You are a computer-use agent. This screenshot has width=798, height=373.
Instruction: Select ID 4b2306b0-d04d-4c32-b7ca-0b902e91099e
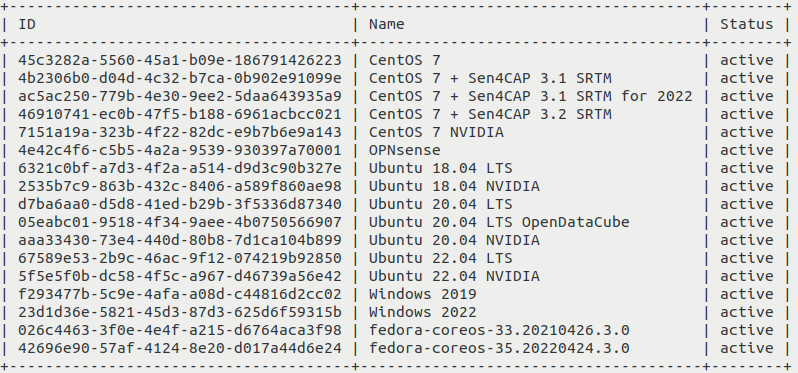(180, 78)
